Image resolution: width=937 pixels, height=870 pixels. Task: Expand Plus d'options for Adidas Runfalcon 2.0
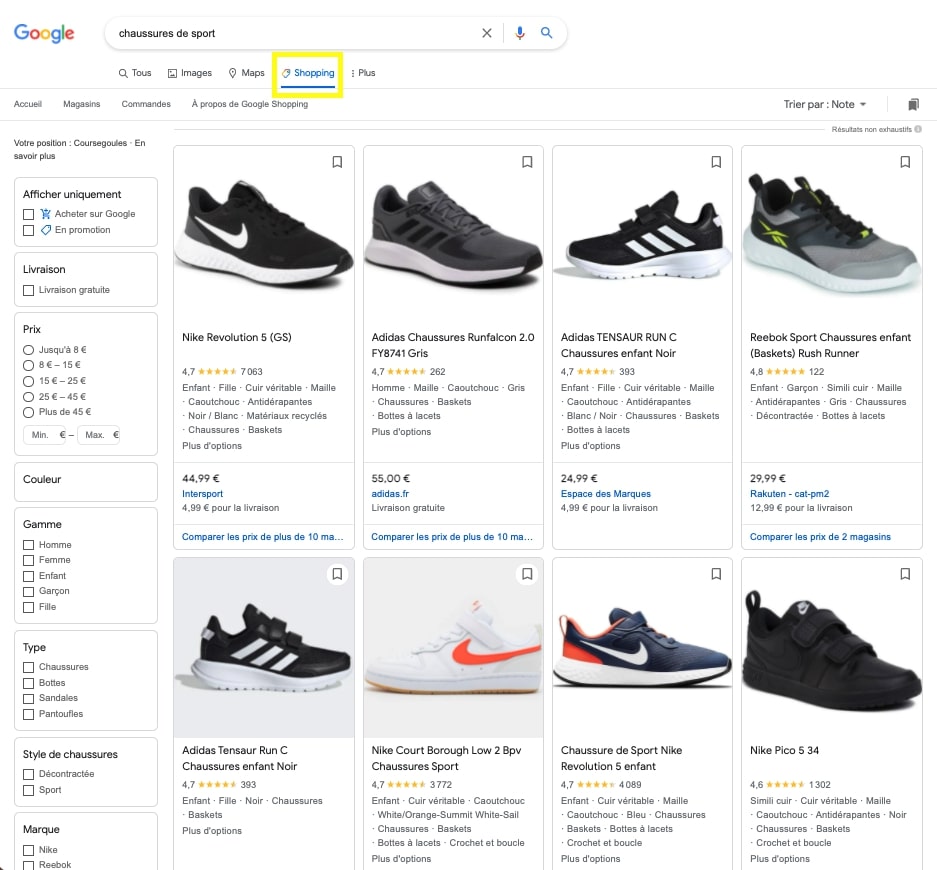click(x=401, y=432)
